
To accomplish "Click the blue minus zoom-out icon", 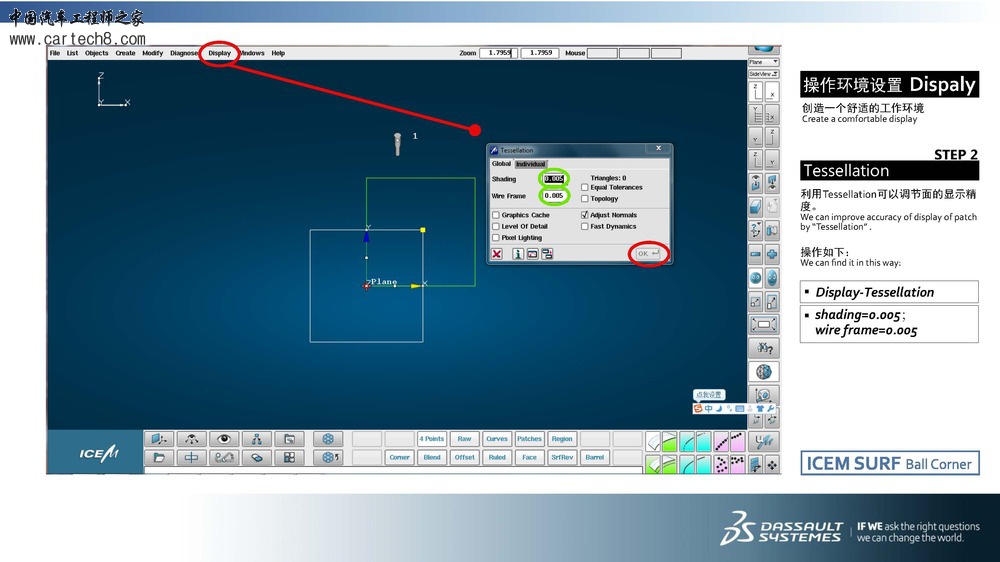I will [756, 254].
